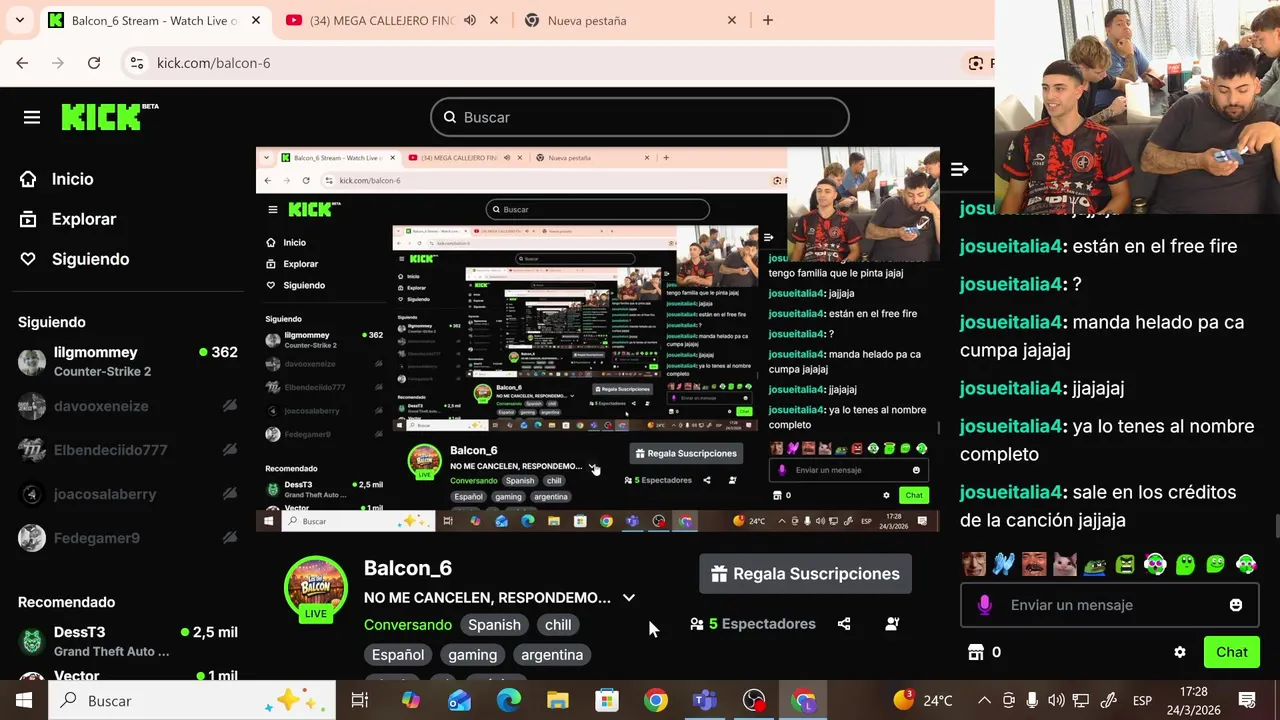Toggle the Kick sidebar hamburger menu
The image size is (1280, 720).
32,118
